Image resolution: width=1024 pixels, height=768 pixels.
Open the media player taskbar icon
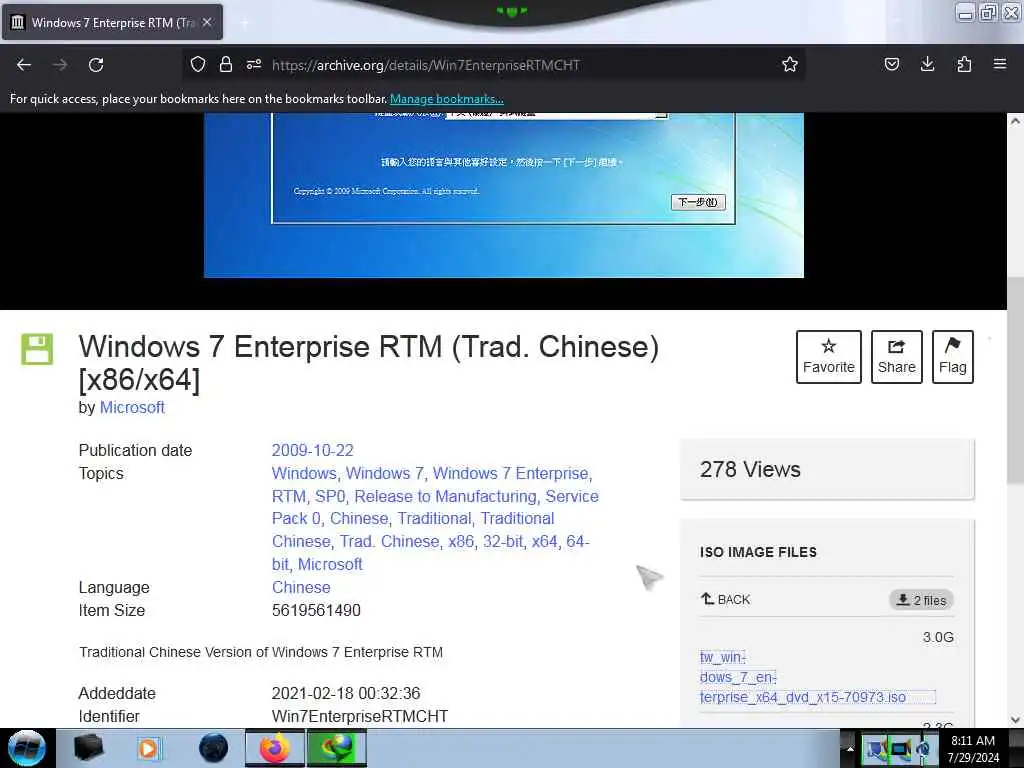coord(148,748)
